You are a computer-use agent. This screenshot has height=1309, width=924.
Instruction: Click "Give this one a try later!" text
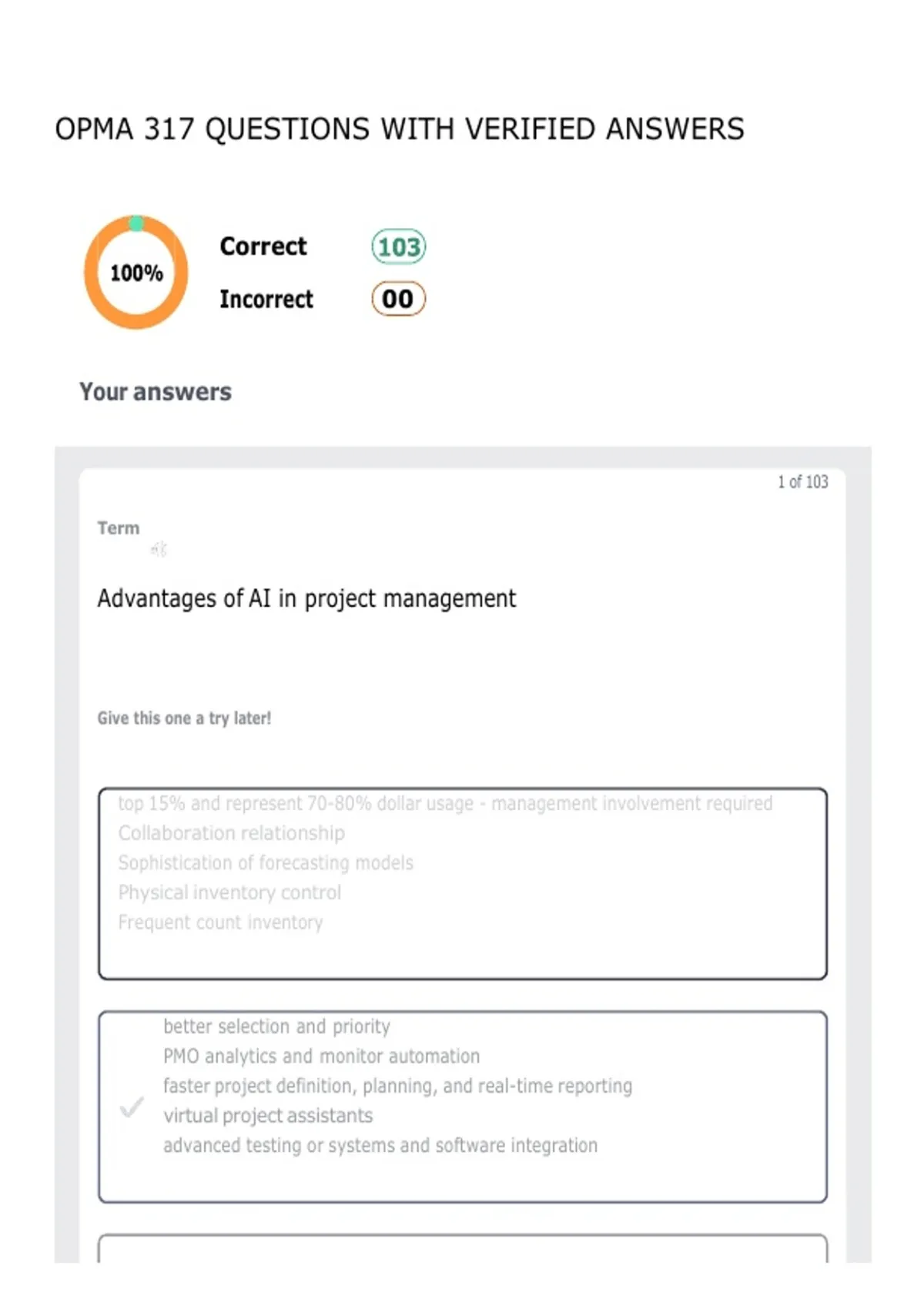pos(184,718)
